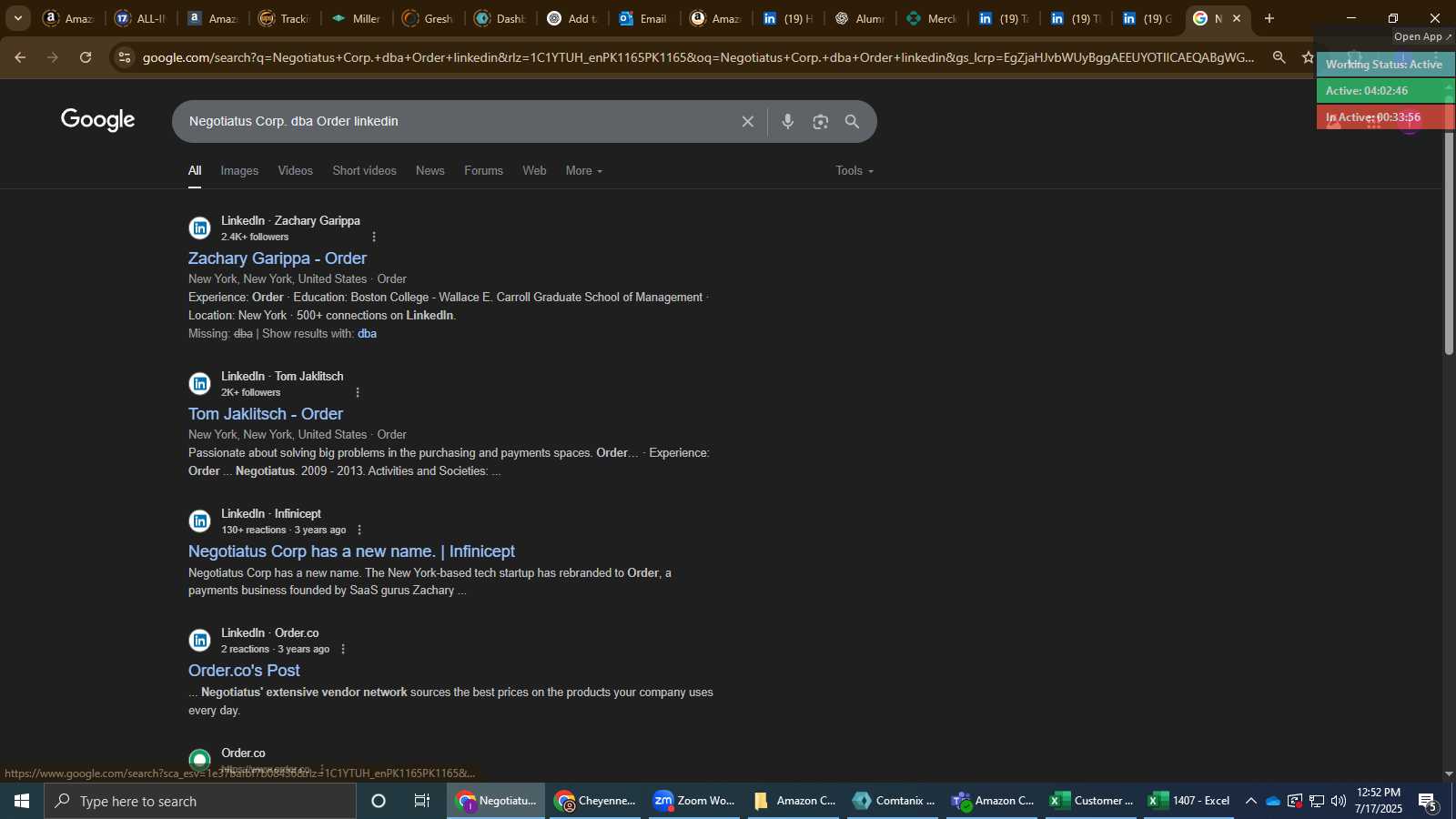Open the Email Outlook browser tab
This screenshot has height=819, width=1456.
pyautogui.click(x=643, y=18)
